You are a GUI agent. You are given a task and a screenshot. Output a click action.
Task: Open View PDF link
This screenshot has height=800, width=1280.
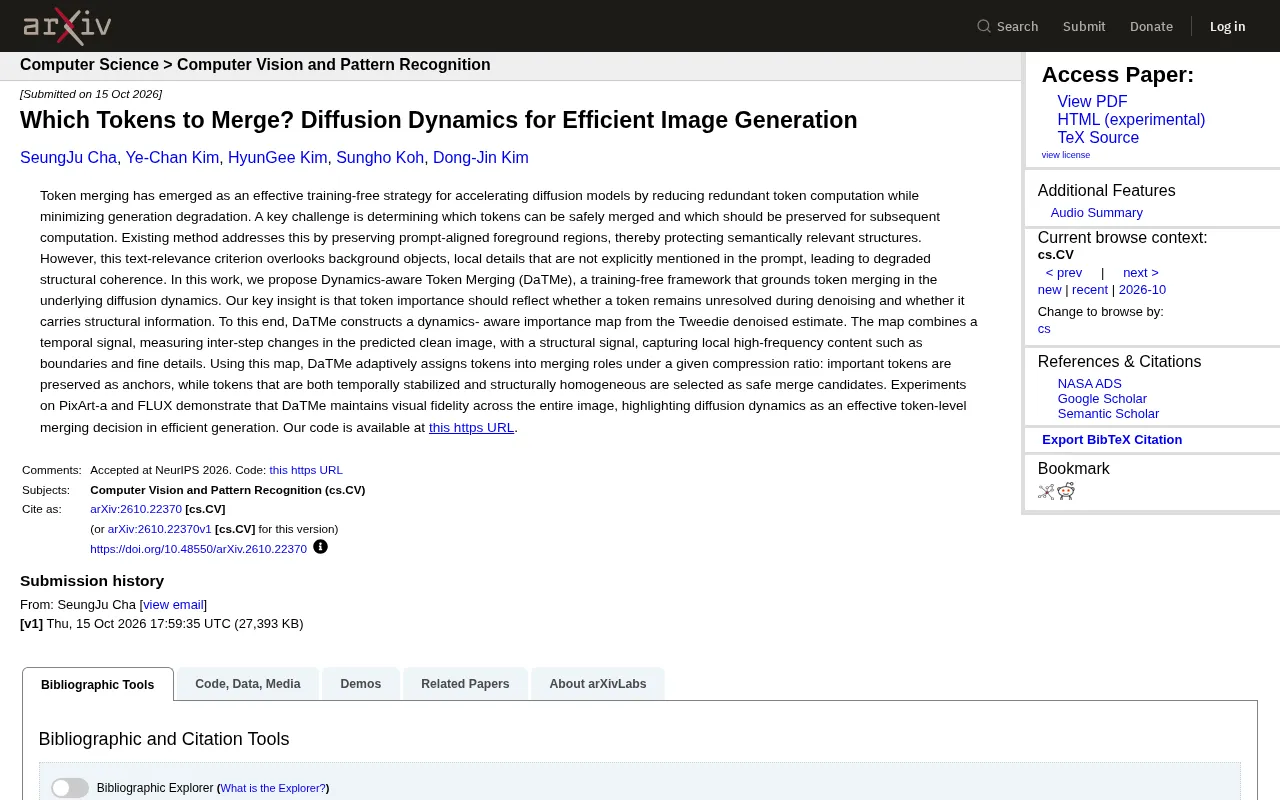[x=1092, y=102]
